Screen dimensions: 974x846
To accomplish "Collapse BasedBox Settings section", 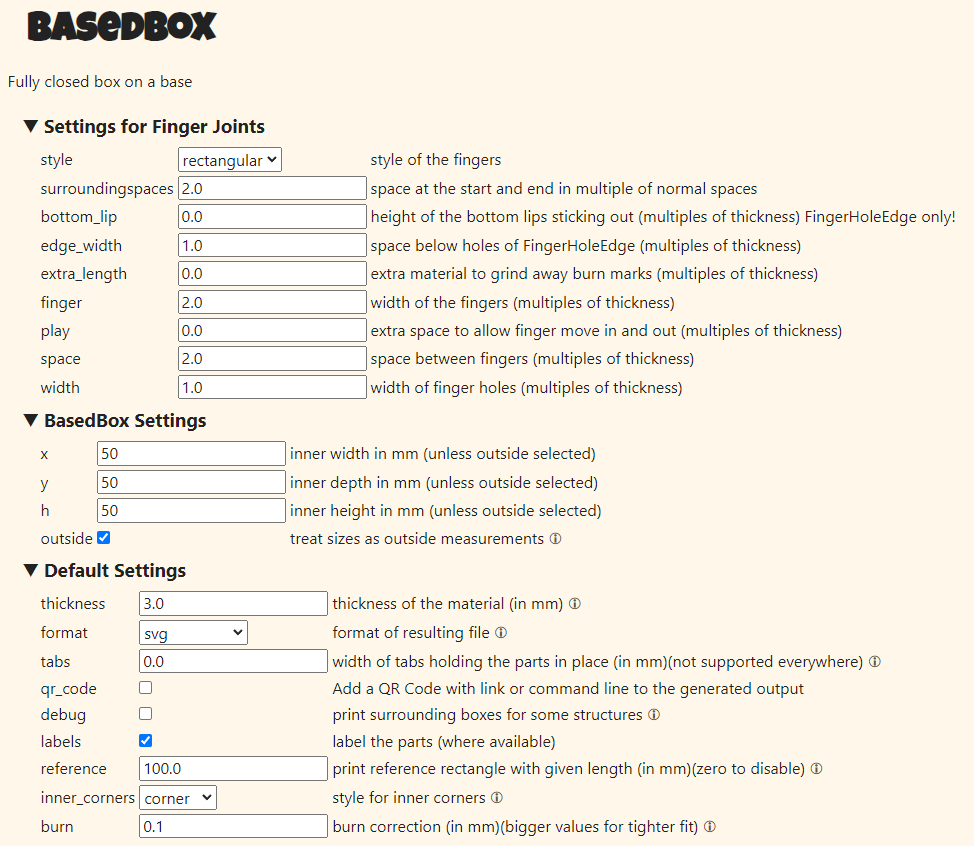I will point(115,421).
